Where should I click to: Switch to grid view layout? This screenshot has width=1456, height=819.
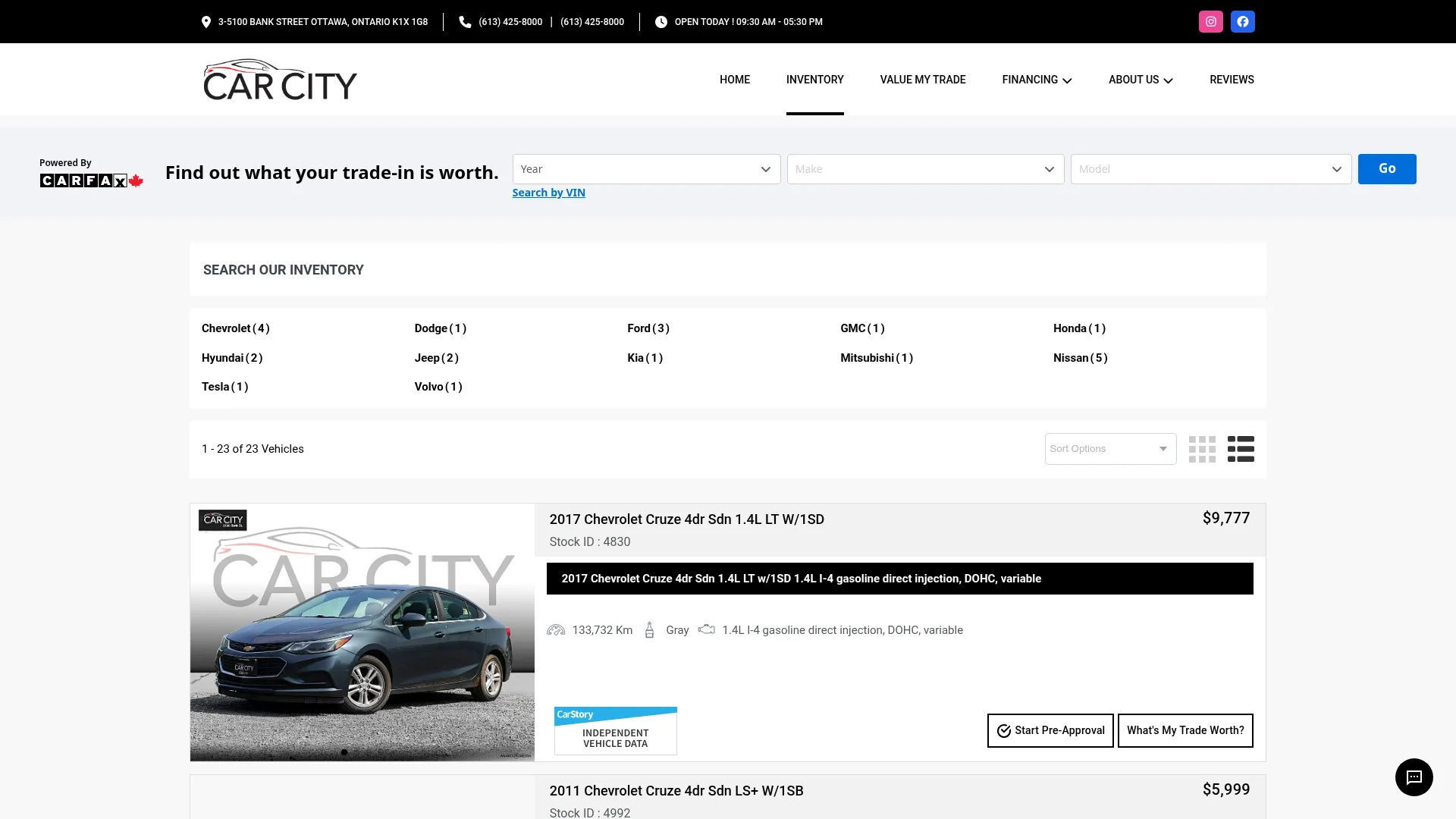click(x=1202, y=449)
